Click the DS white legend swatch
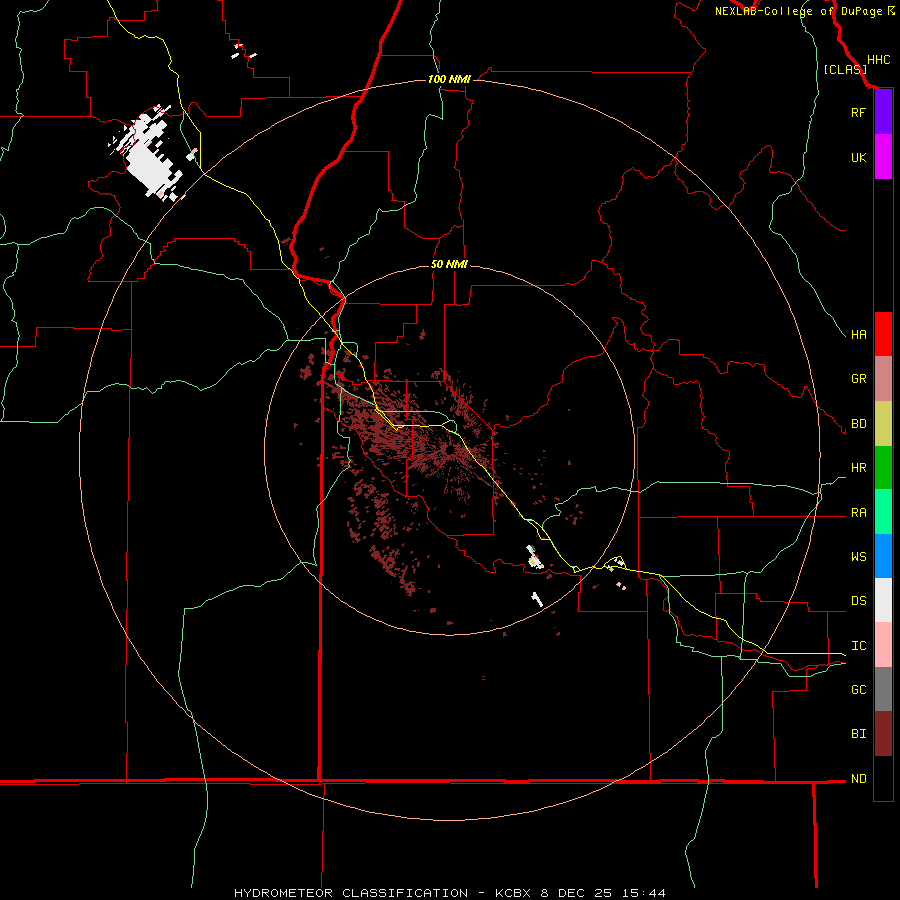Image resolution: width=900 pixels, height=900 pixels. click(883, 600)
